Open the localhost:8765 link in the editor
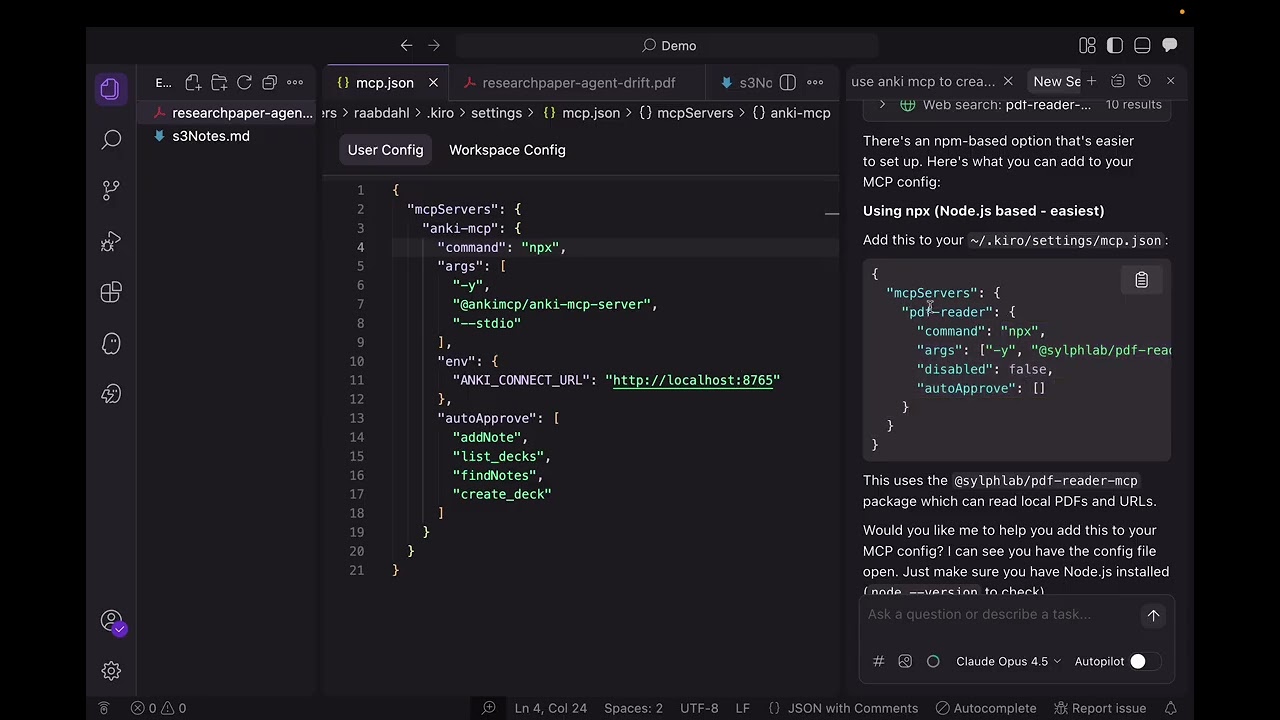This screenshot has width=1280, height=720. click(693, 380)
